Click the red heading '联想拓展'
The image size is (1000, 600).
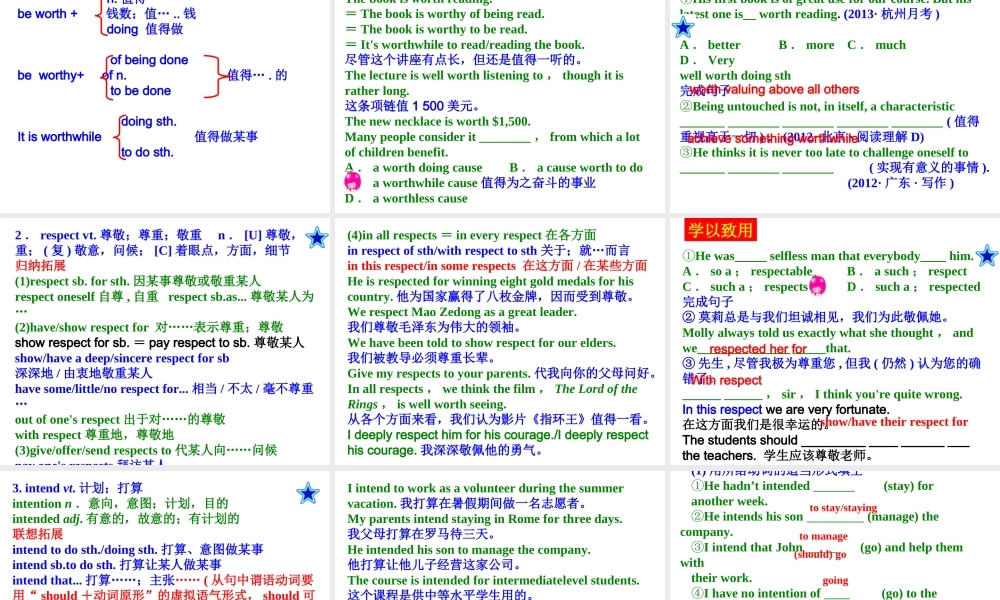[x=38, y=534]
